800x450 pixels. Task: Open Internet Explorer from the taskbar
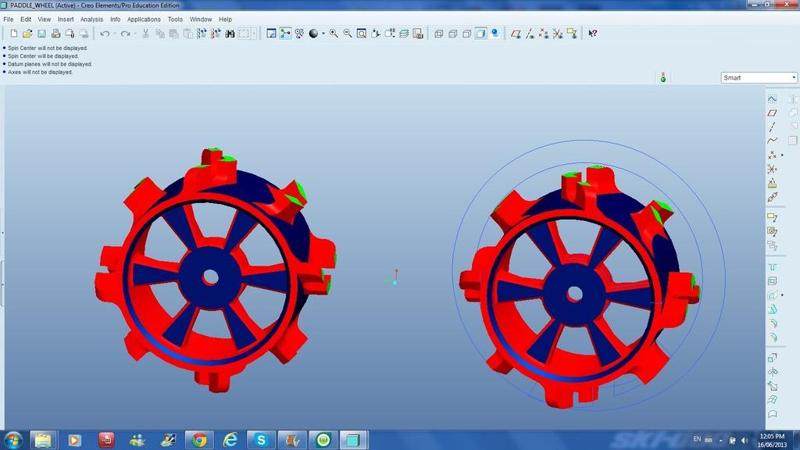tap(230, 440)
